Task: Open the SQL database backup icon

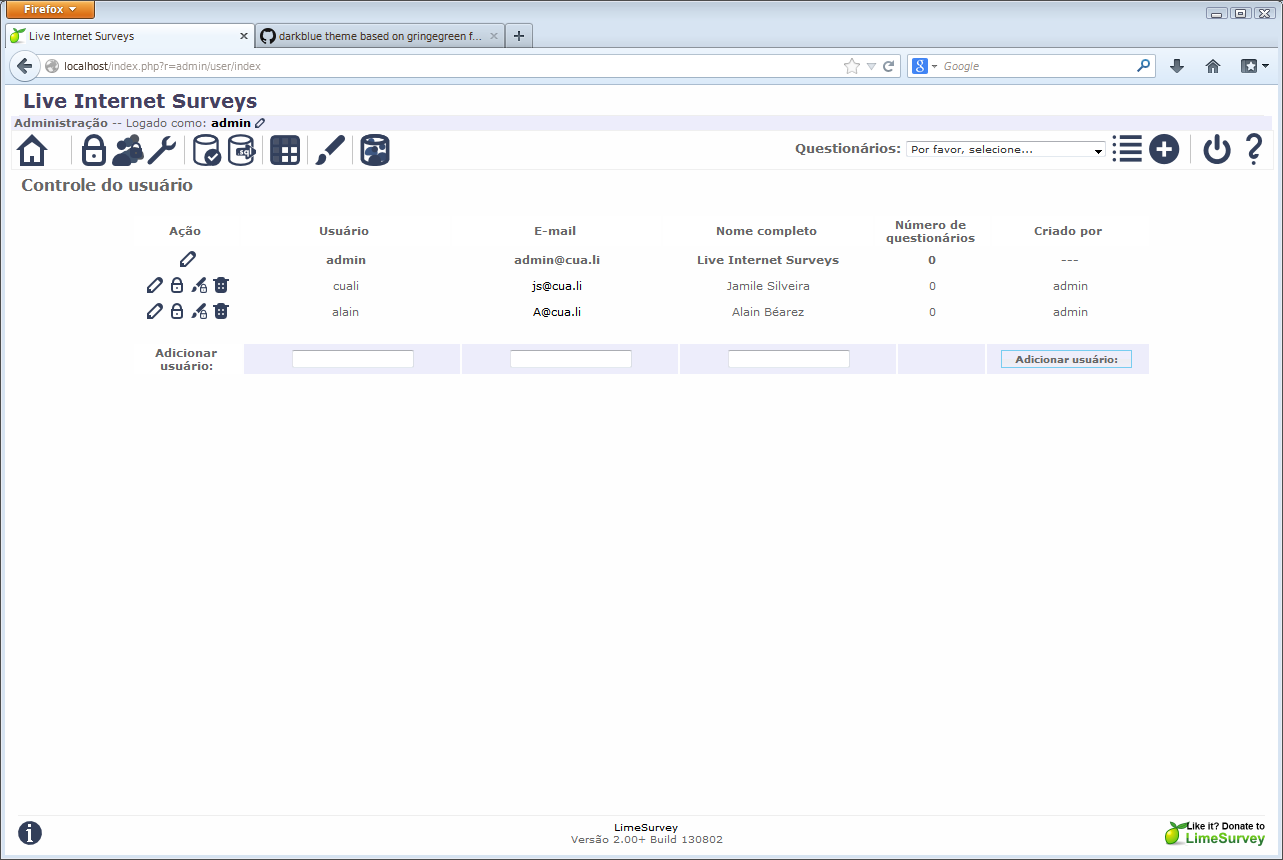Action: coord(242,150)
